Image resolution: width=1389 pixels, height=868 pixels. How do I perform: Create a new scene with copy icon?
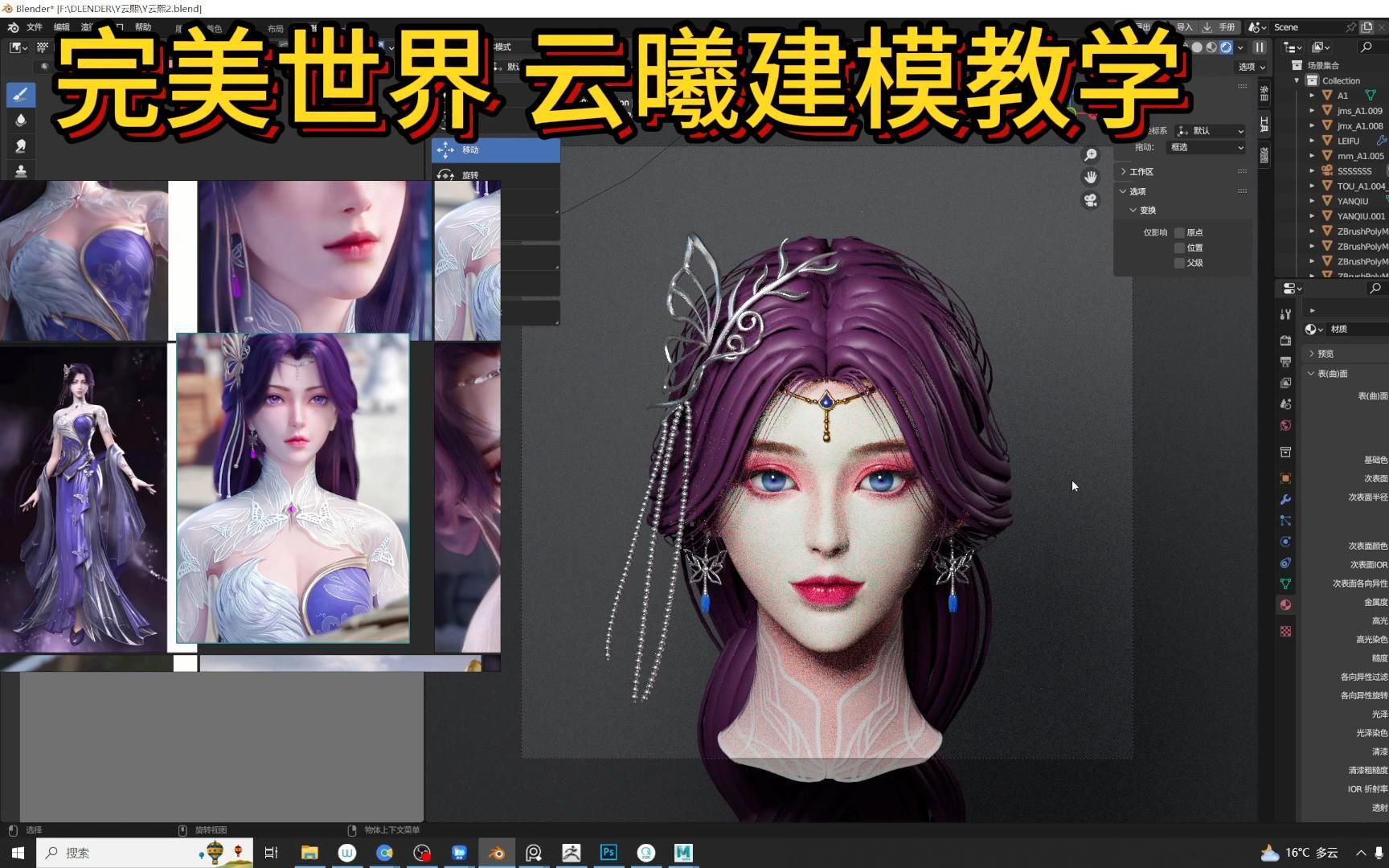point(1366,27)
